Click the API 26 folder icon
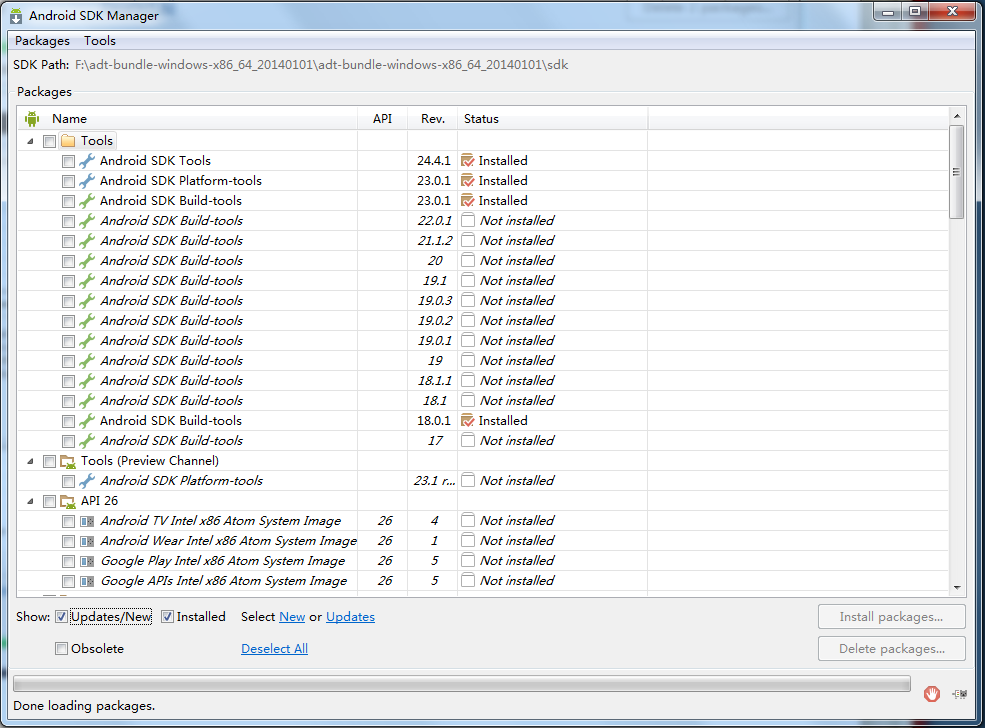This screenshot has width=985, height=728. click(x=68, y=501)
